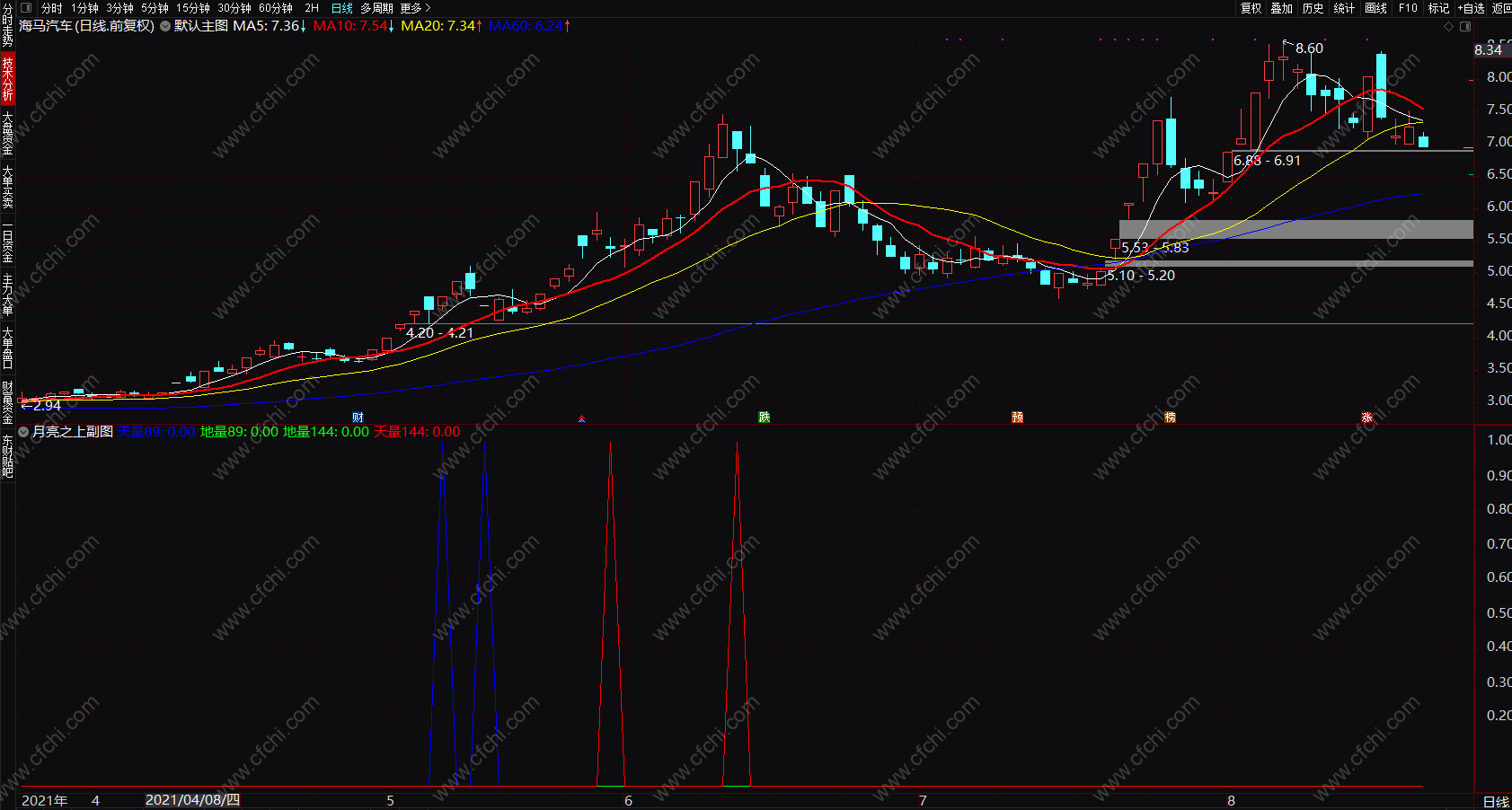Screen dimensions: 1512x810
Task: Open 多周期 multi-period view
Action: (376, 8)
